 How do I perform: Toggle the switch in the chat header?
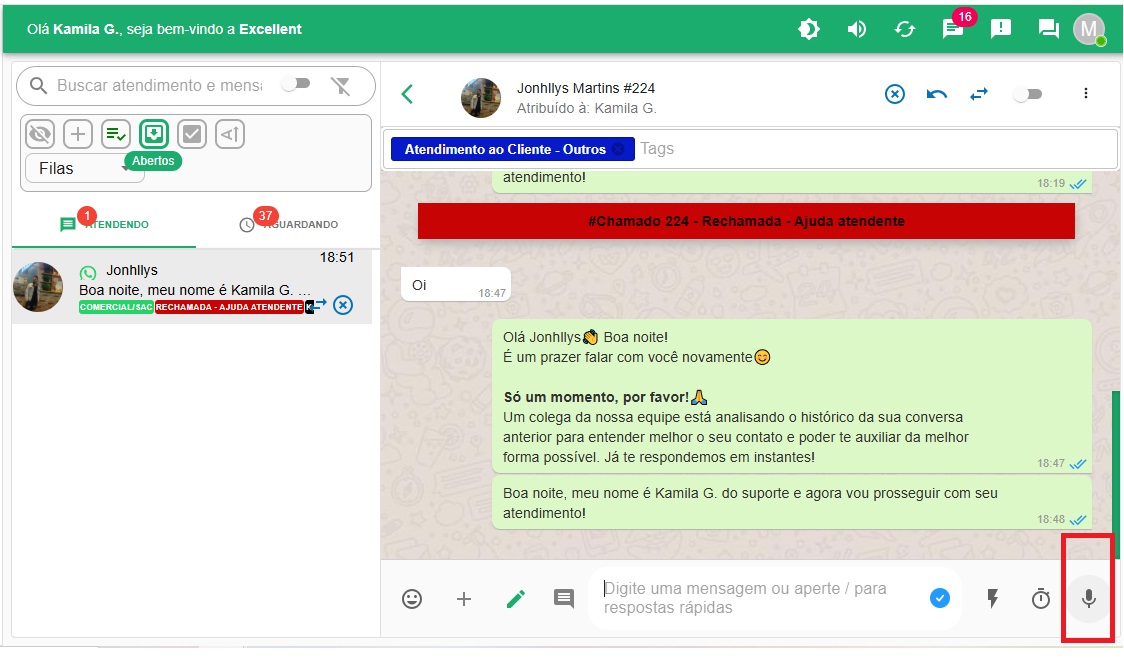click(x=1027, y=94)
